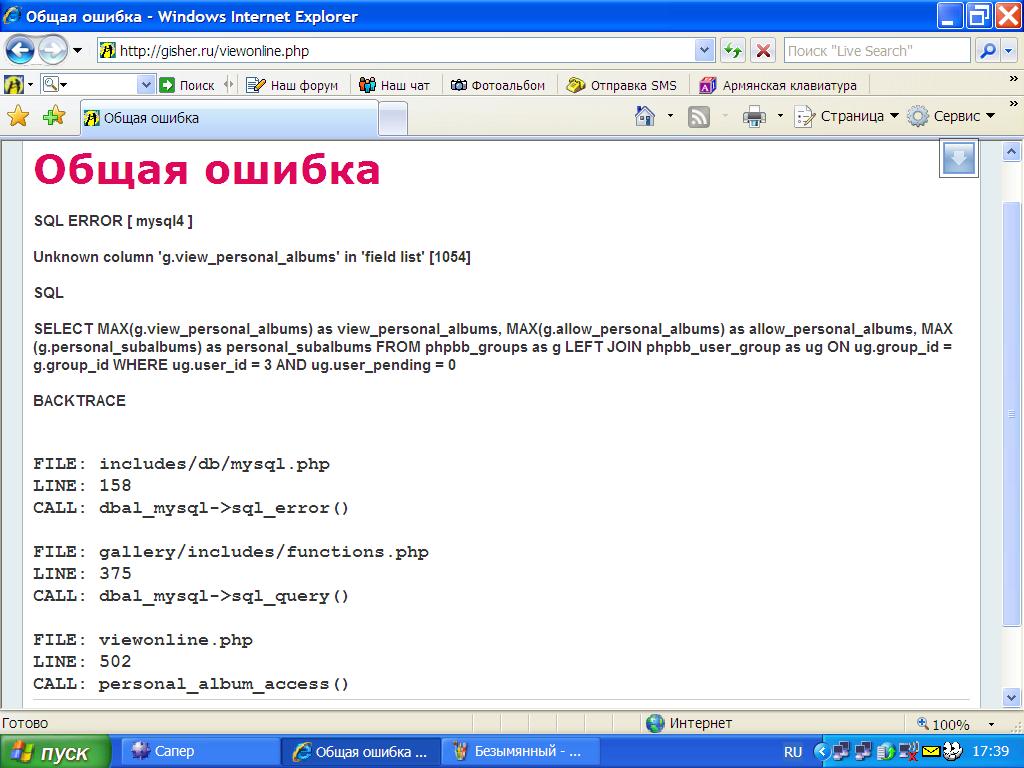Viewport: 1024px width, 768px height.
Task: Click Add to Favorites star-plus icon
Action: pos(54,117)
